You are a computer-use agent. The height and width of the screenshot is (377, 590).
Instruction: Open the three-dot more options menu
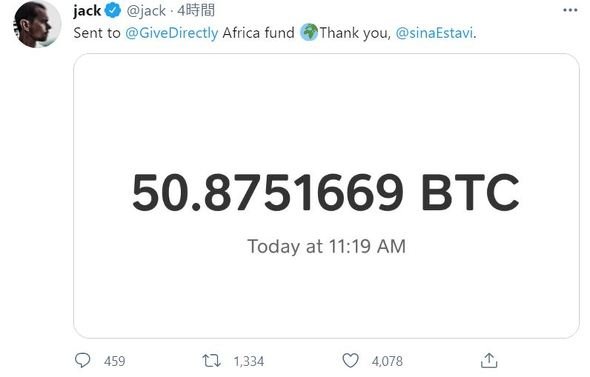pyautogui.click(x=570, y=11)
